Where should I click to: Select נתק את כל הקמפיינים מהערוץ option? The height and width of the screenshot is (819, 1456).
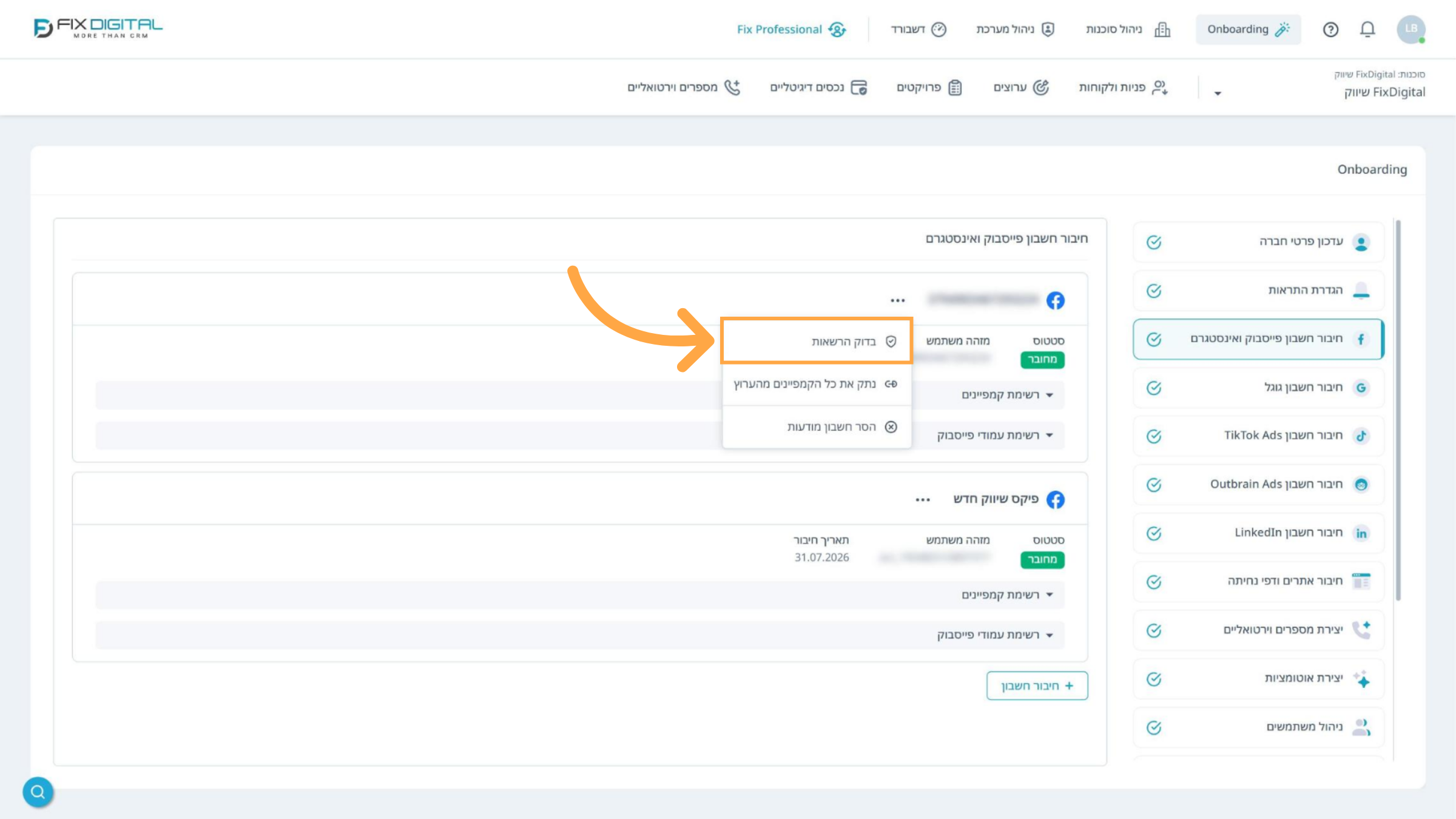click(817, 384)
